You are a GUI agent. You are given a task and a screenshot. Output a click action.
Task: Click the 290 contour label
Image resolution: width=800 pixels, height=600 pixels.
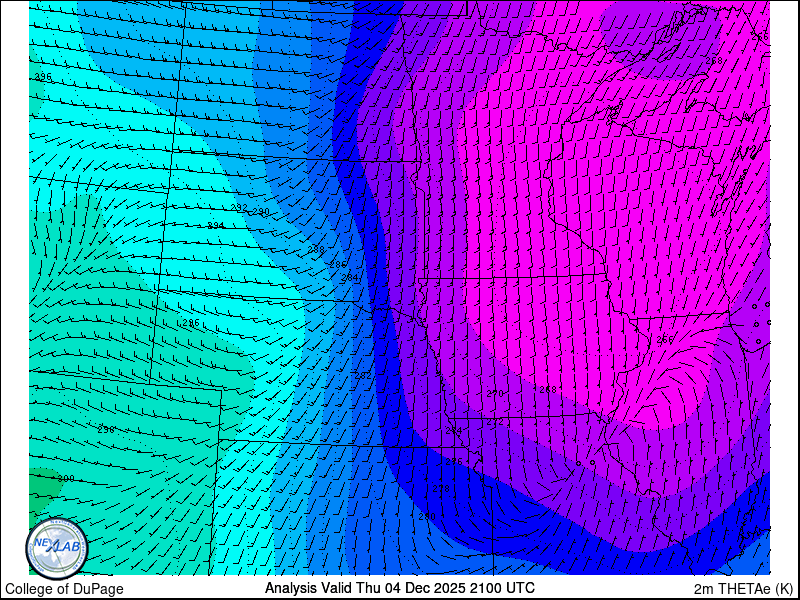[x=261, y=212]
